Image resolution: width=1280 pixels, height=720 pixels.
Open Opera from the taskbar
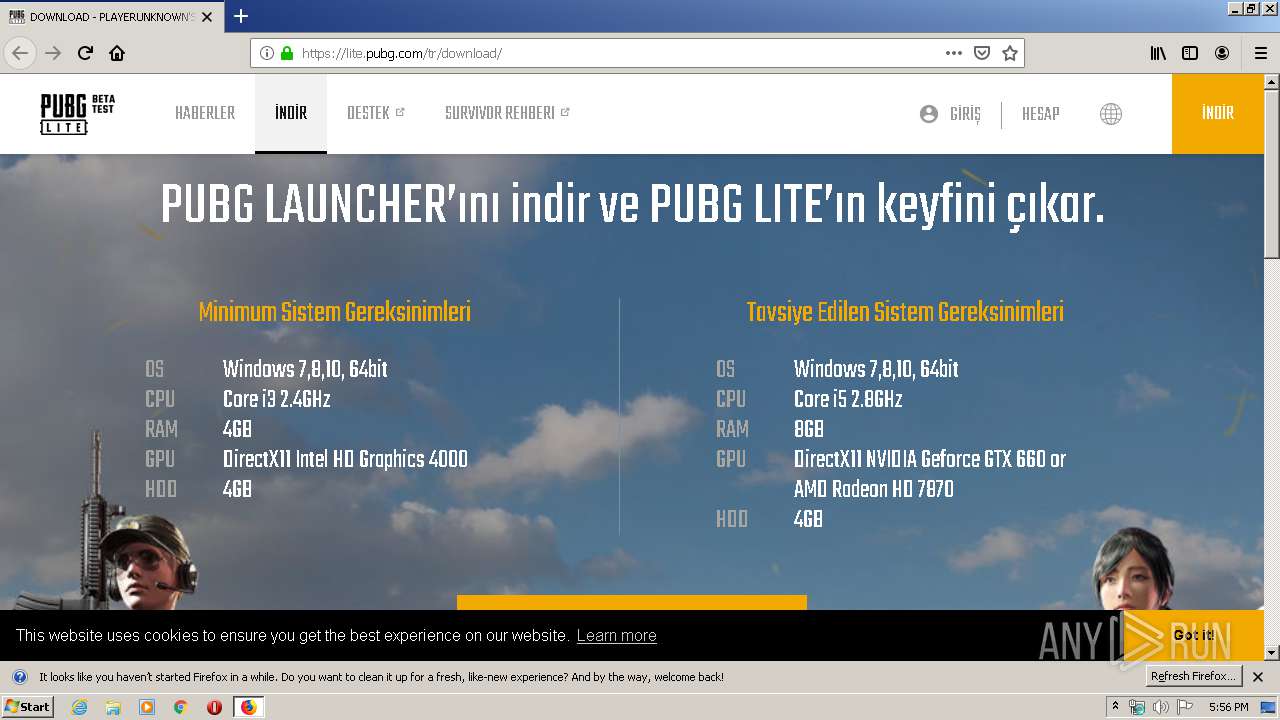(x=214, y=707)
